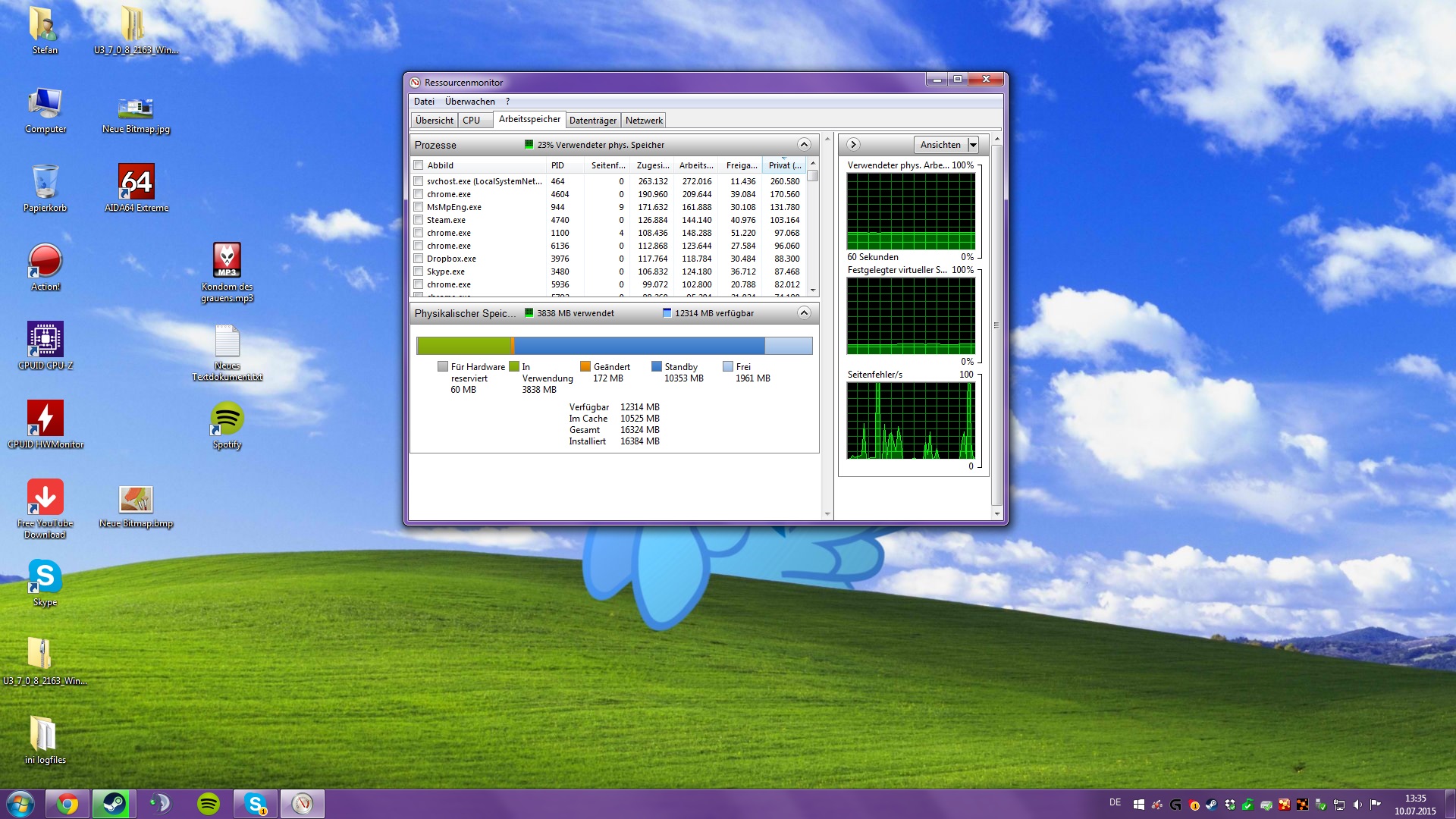The image size is (1456, 819).
Task: Click the Ansichten button
Action: pos(940,145)
